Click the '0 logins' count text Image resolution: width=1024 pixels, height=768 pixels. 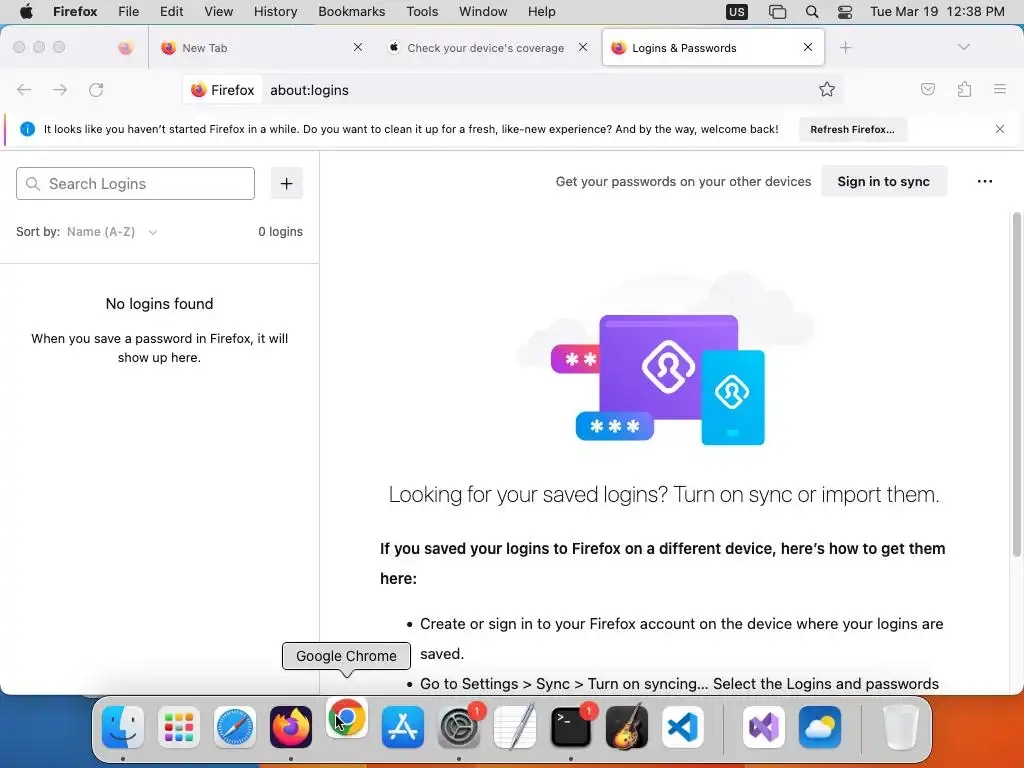(x=280, y=232)
